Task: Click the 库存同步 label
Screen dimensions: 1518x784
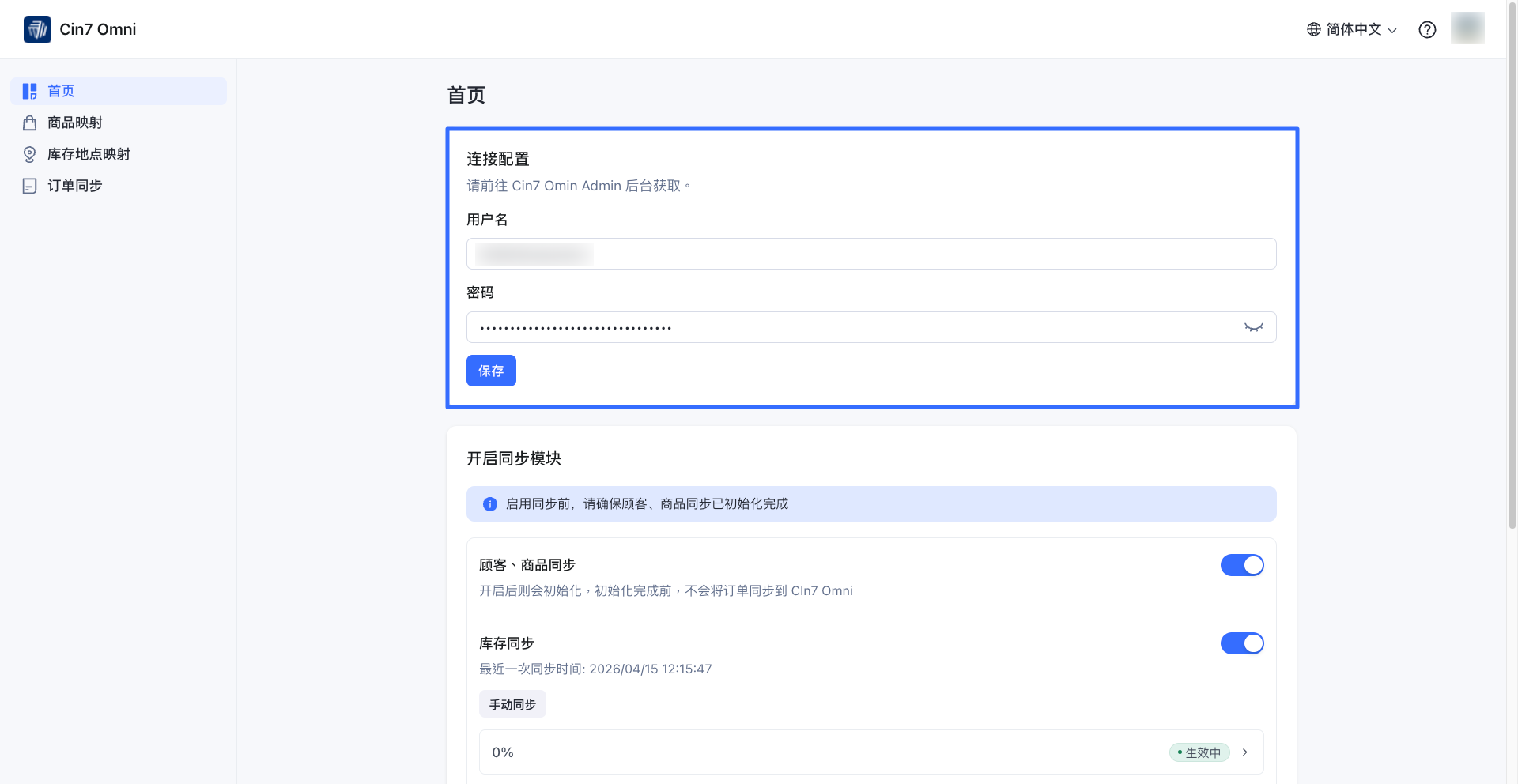Action: pyautogui.click(x=507, y=643)
